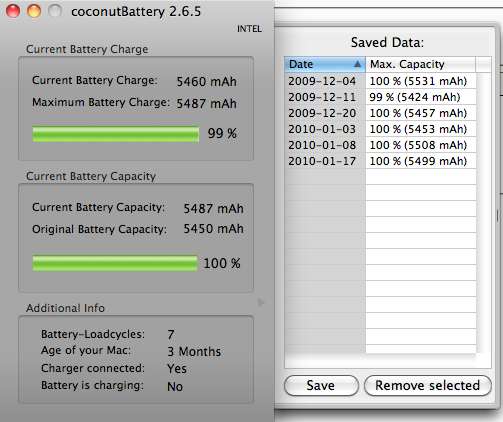Click the INTEL label

249,29
